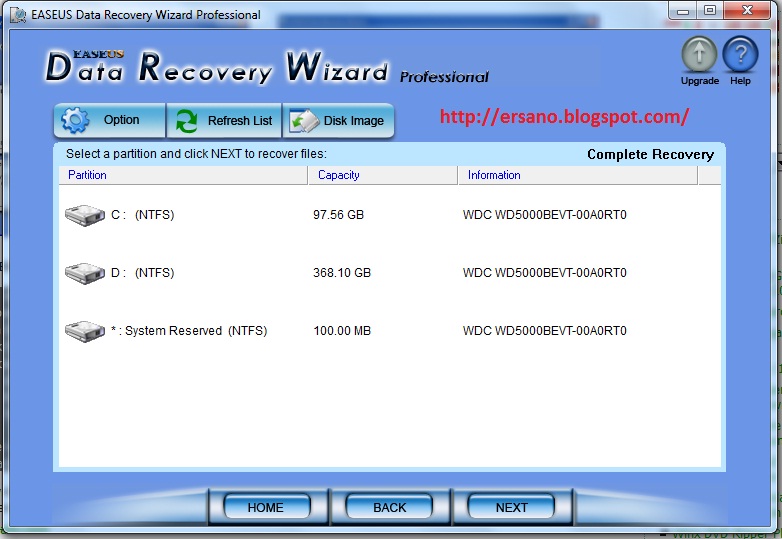The height and width of the screenshot is (539, 782).
Task: Click System Reserved row's WDC WD5000BEVT info
Action: [545, 331]
